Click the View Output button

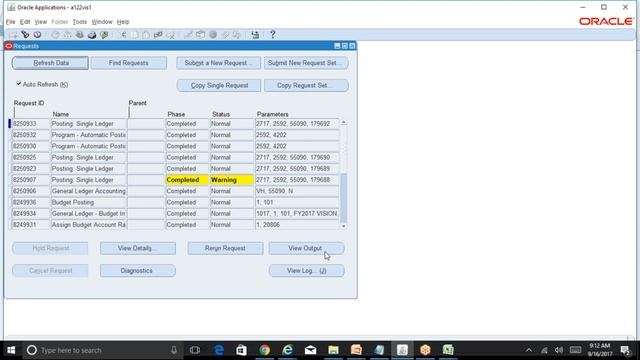coord(307,248)
